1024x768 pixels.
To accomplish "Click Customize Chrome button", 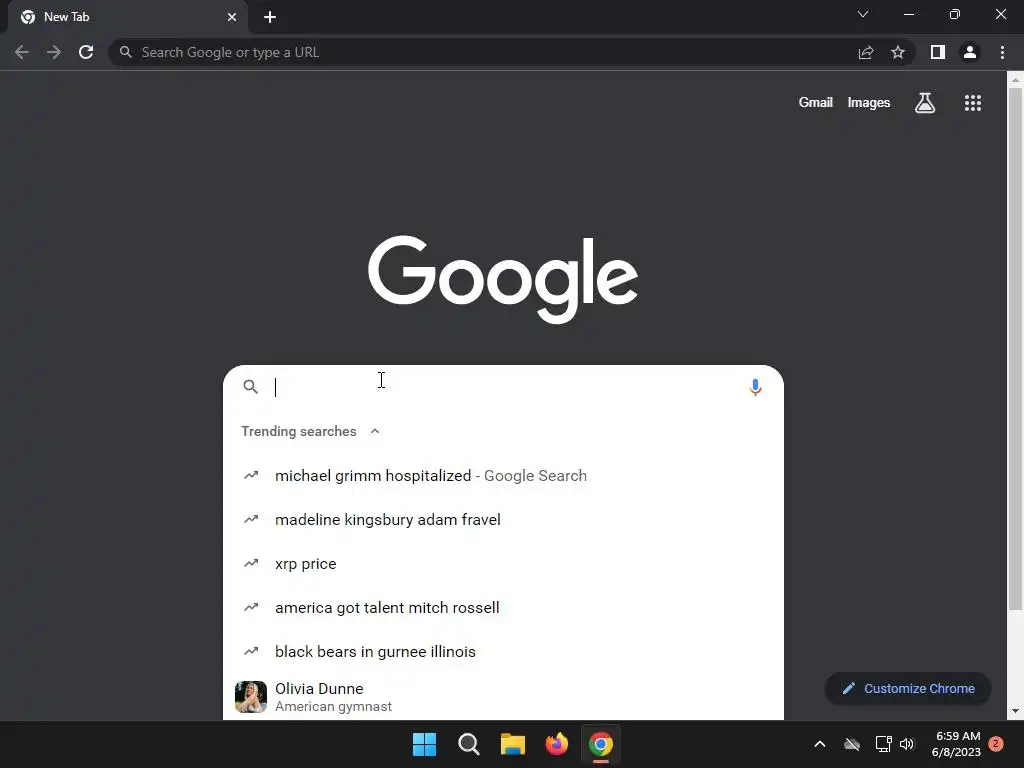I will coord(908,688).
